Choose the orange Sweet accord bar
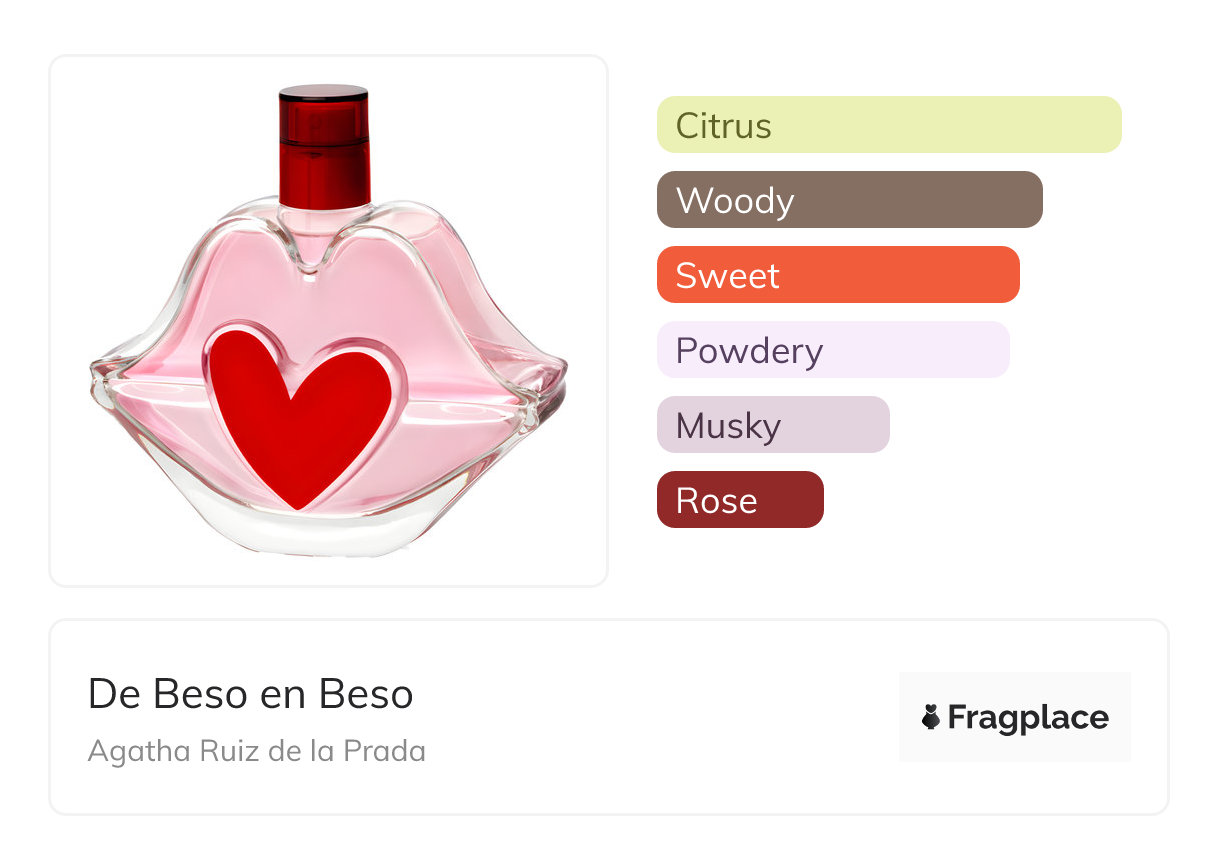The height and width of the screenshot is (864, 1218). coord(838,275)
